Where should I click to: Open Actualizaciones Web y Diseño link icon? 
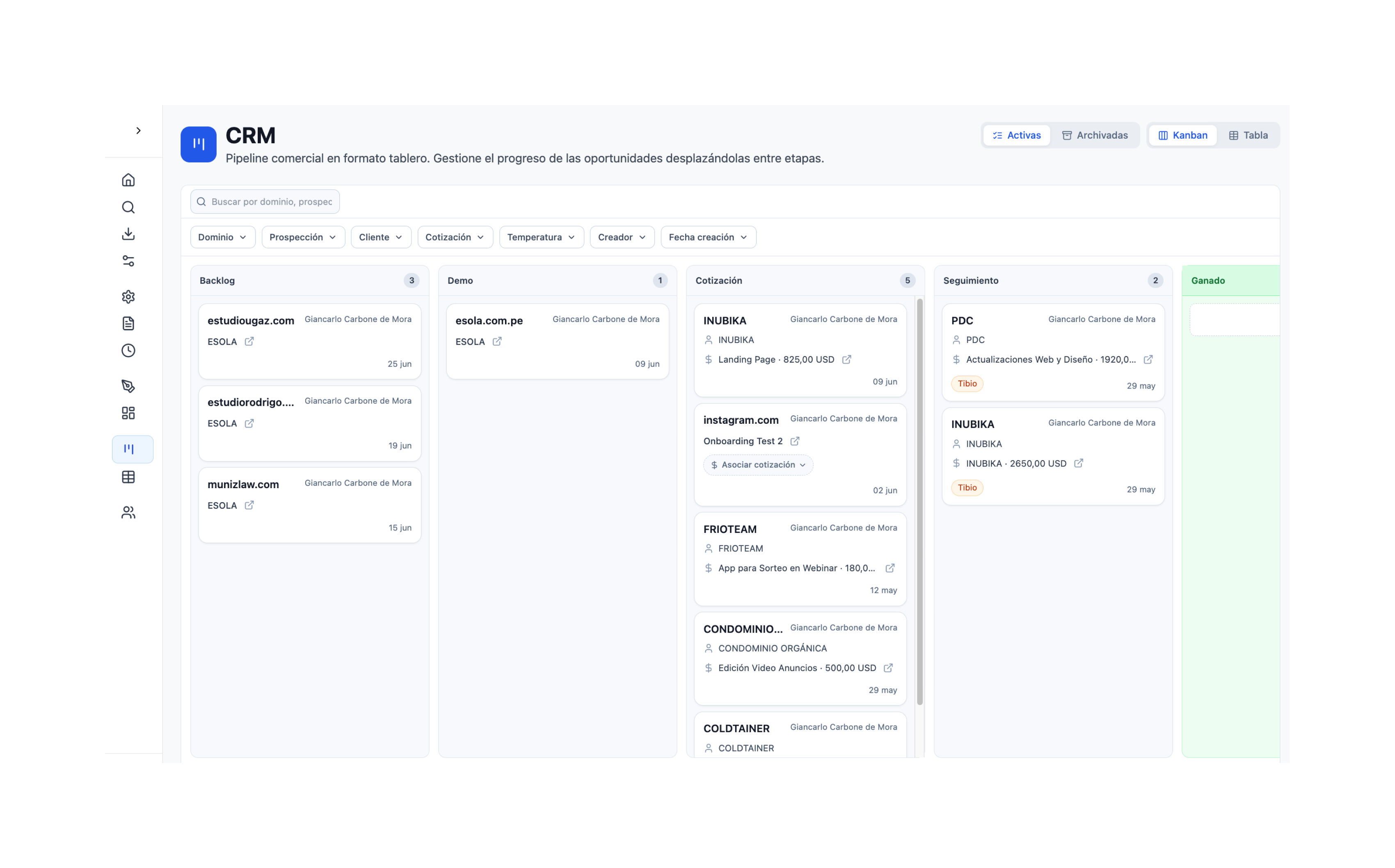(1148, 359)
